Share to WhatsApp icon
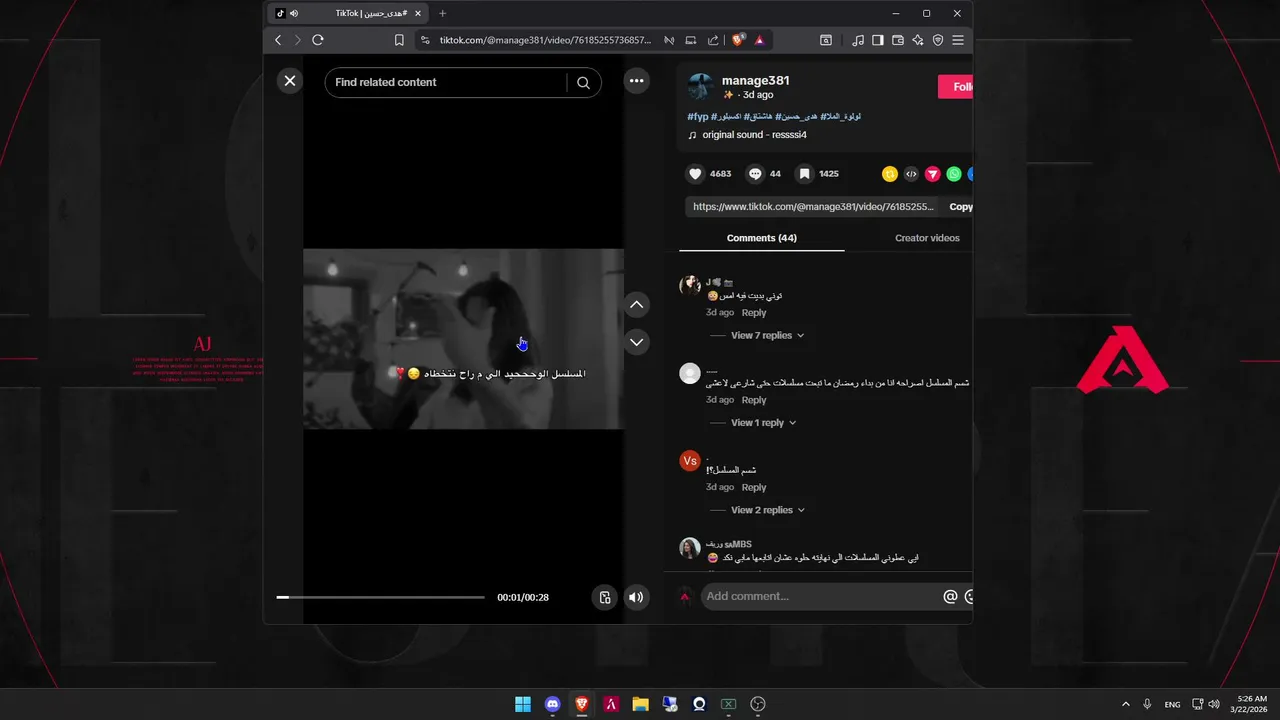 [x=954, y=174]
